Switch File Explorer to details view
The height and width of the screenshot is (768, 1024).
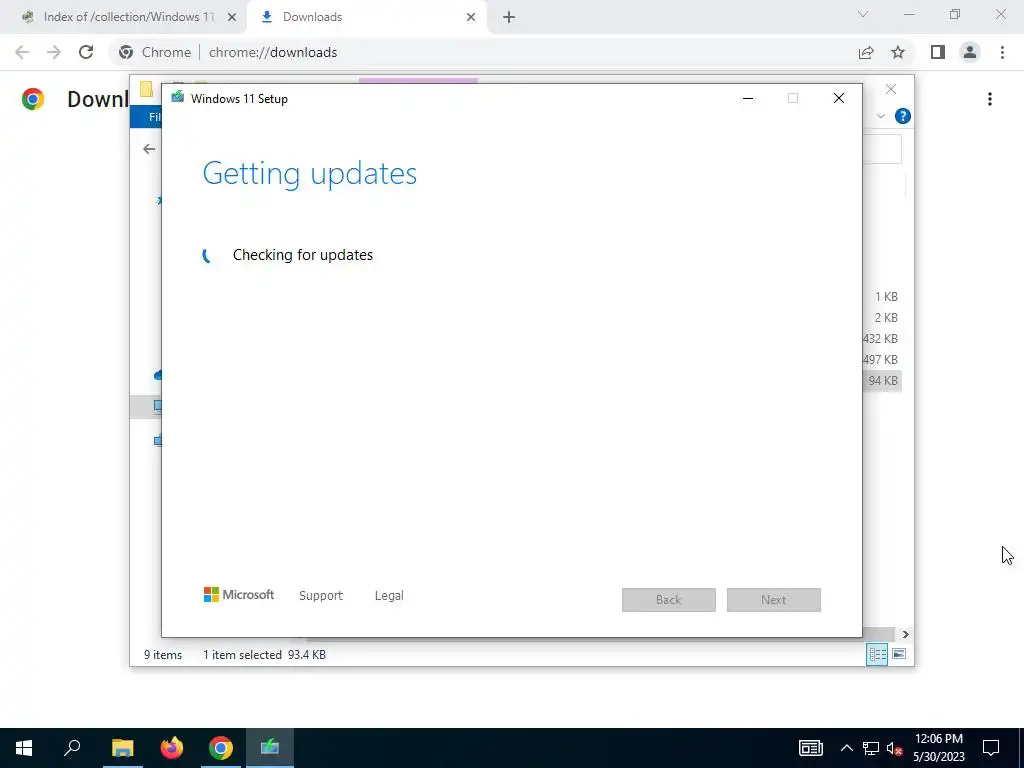coord(877,654)
